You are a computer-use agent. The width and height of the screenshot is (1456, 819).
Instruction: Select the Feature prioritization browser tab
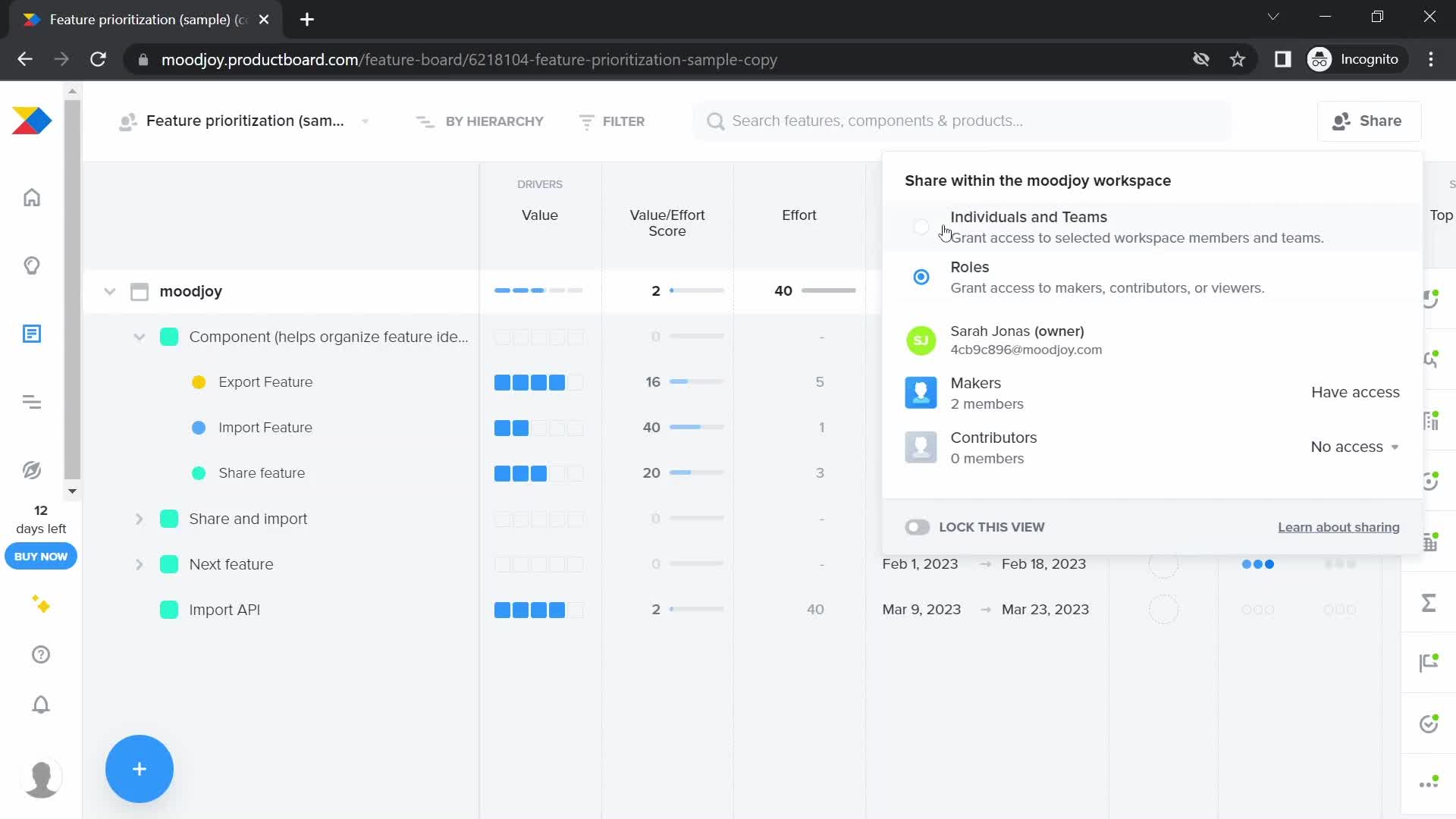click(144, 20)
